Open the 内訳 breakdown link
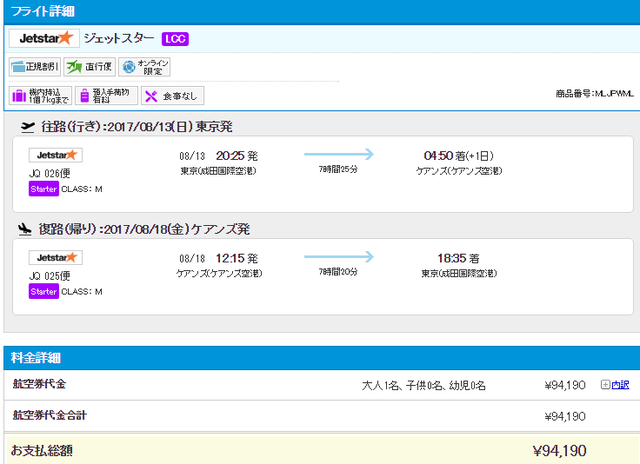The width and height of the screenshot is (640, 464). click(620, 385)
